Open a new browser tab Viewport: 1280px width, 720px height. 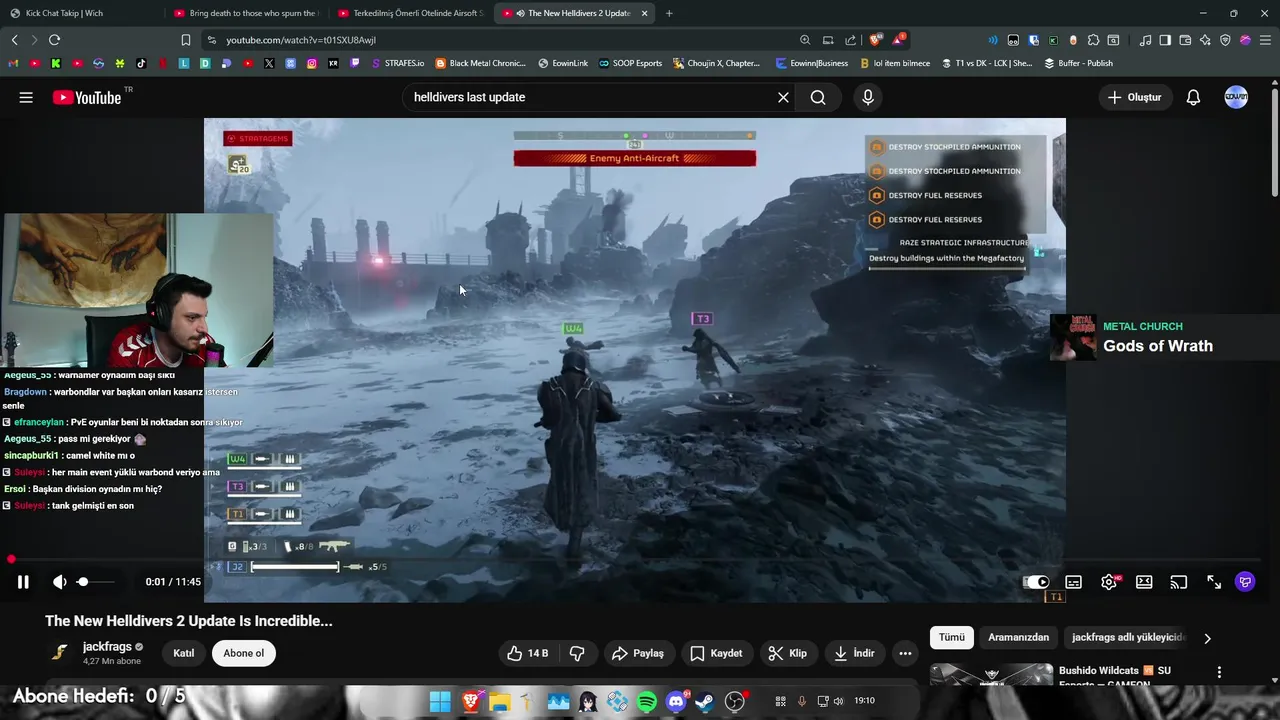pos(669,13)
